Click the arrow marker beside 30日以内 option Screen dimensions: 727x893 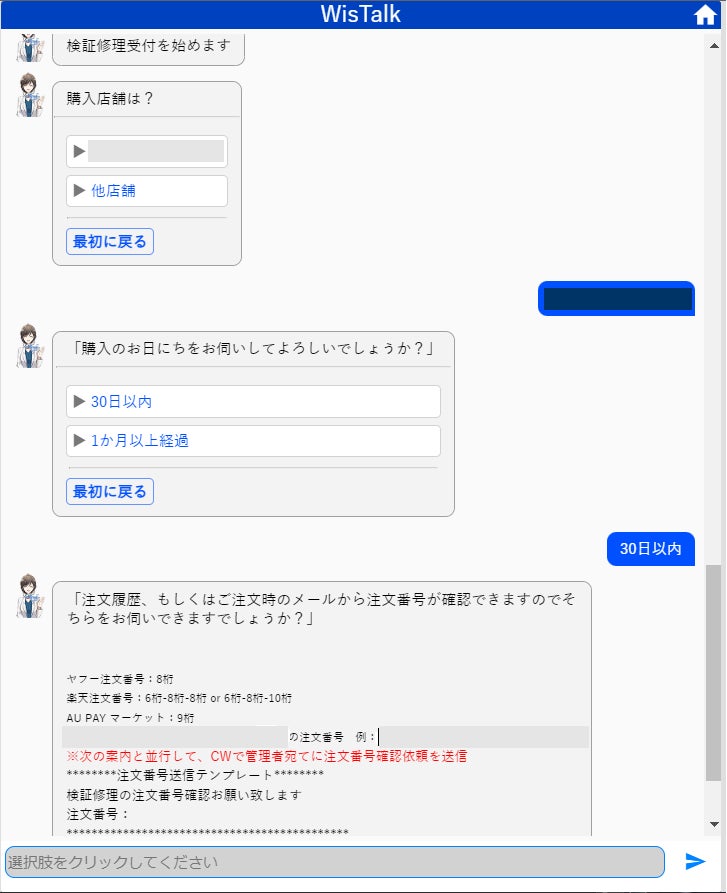pyautogui.click(x=80, y=402)
